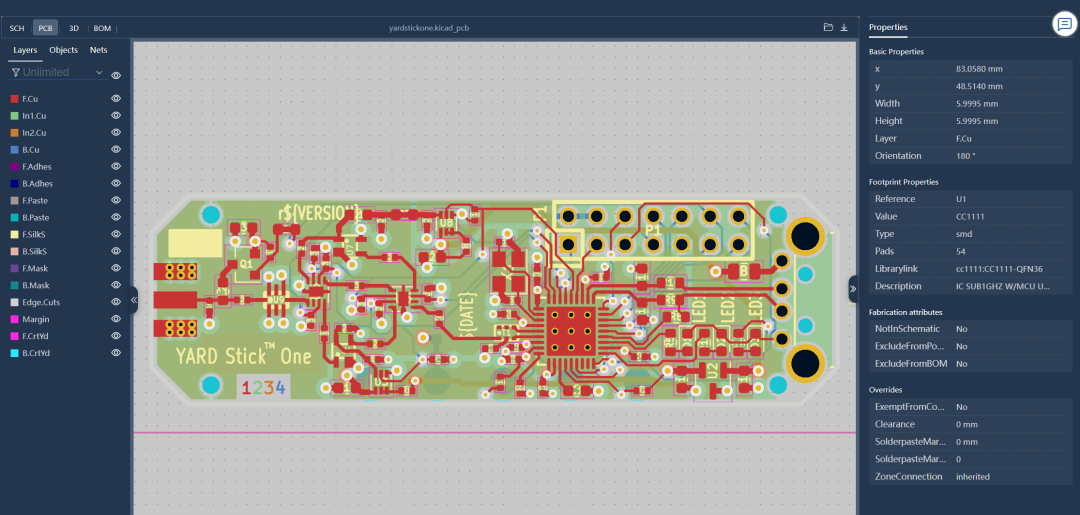Click the F.Cu red color swatch

(x=14, y=99)
